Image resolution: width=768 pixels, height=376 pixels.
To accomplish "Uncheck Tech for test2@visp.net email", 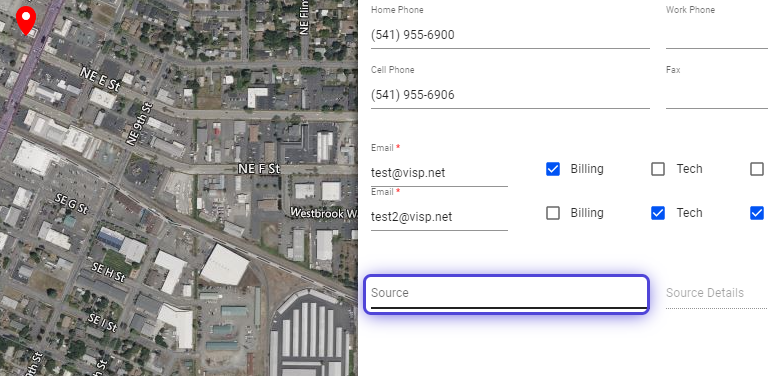I will tap(658, 213).
